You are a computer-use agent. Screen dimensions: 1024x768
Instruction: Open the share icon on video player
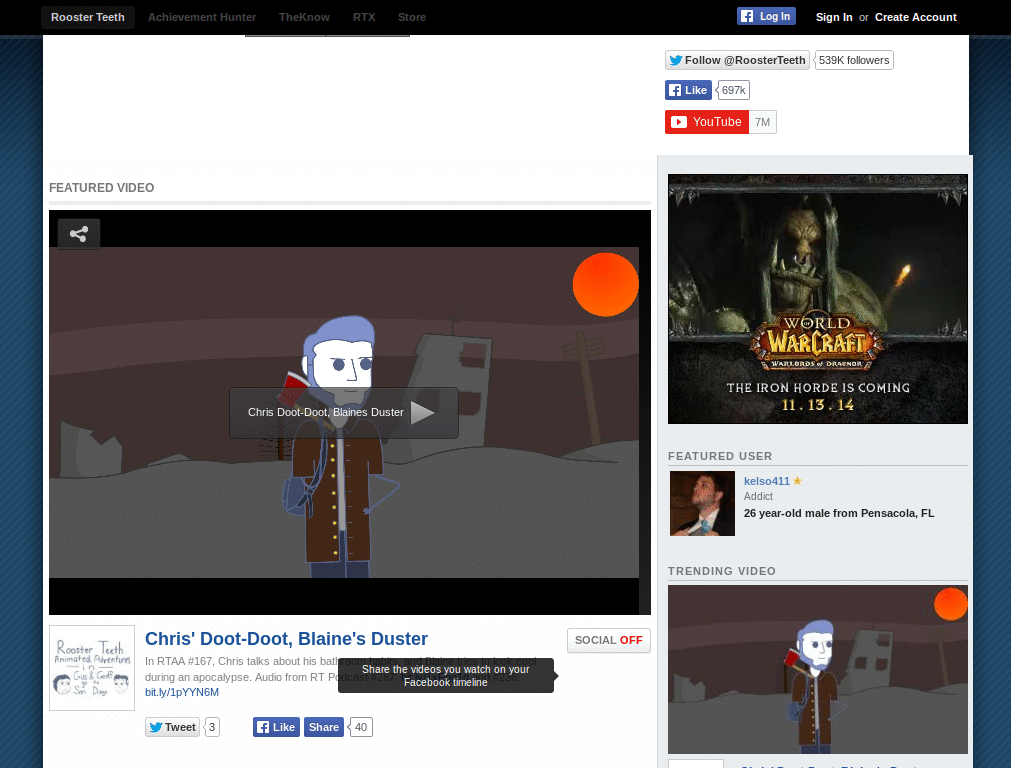coord(79,234)
